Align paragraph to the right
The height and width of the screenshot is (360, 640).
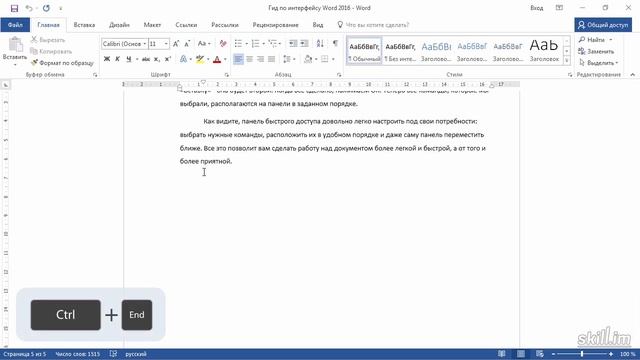click(x=260, y=59)
